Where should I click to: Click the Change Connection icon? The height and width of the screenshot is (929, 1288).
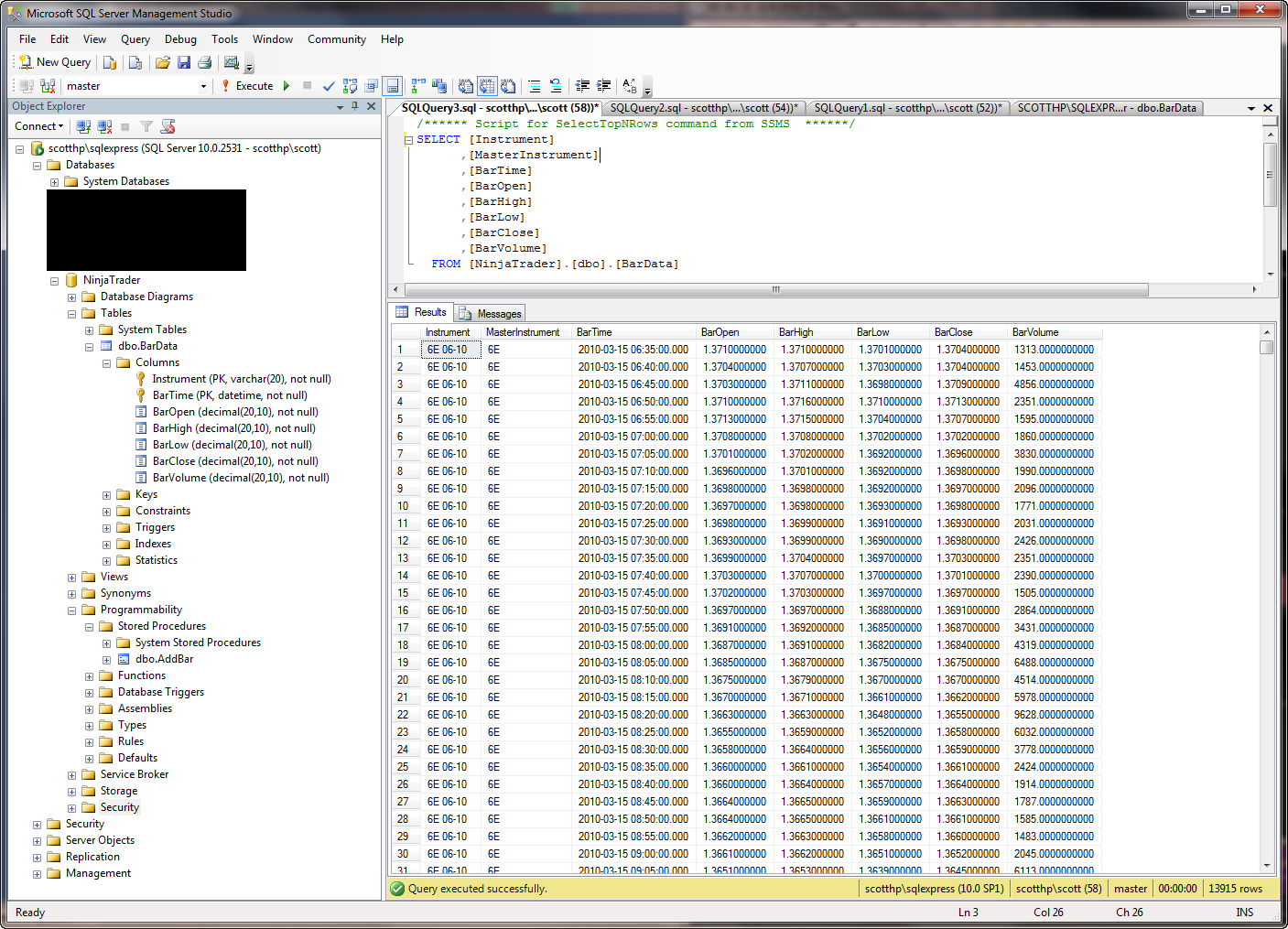click(x=48, y=86)
